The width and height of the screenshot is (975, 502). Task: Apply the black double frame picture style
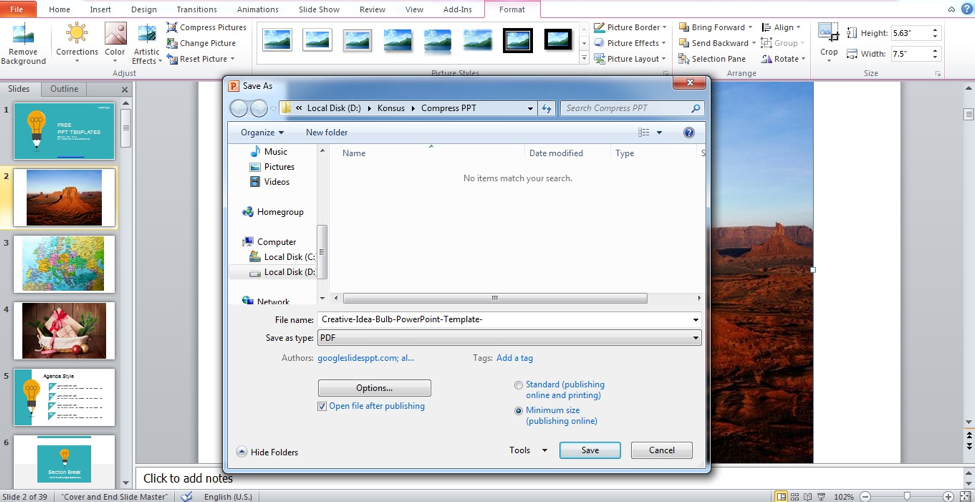(518, 40)
